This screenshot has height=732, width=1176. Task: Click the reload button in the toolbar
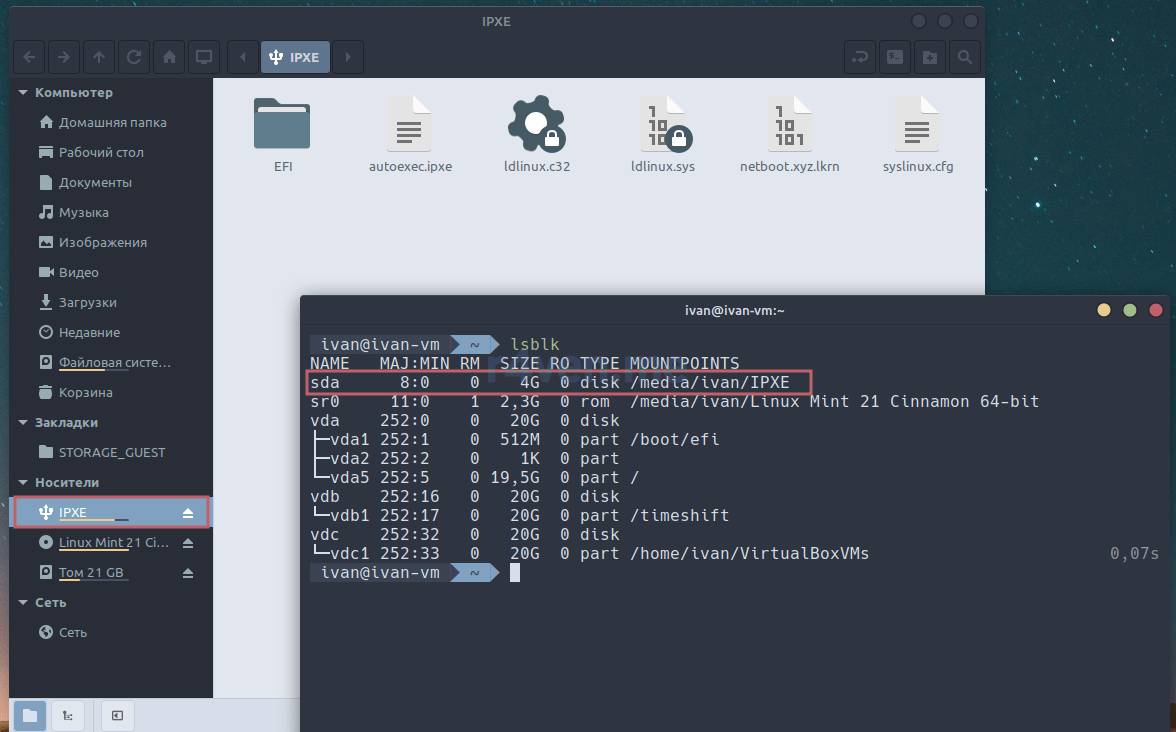coord(134,57)
